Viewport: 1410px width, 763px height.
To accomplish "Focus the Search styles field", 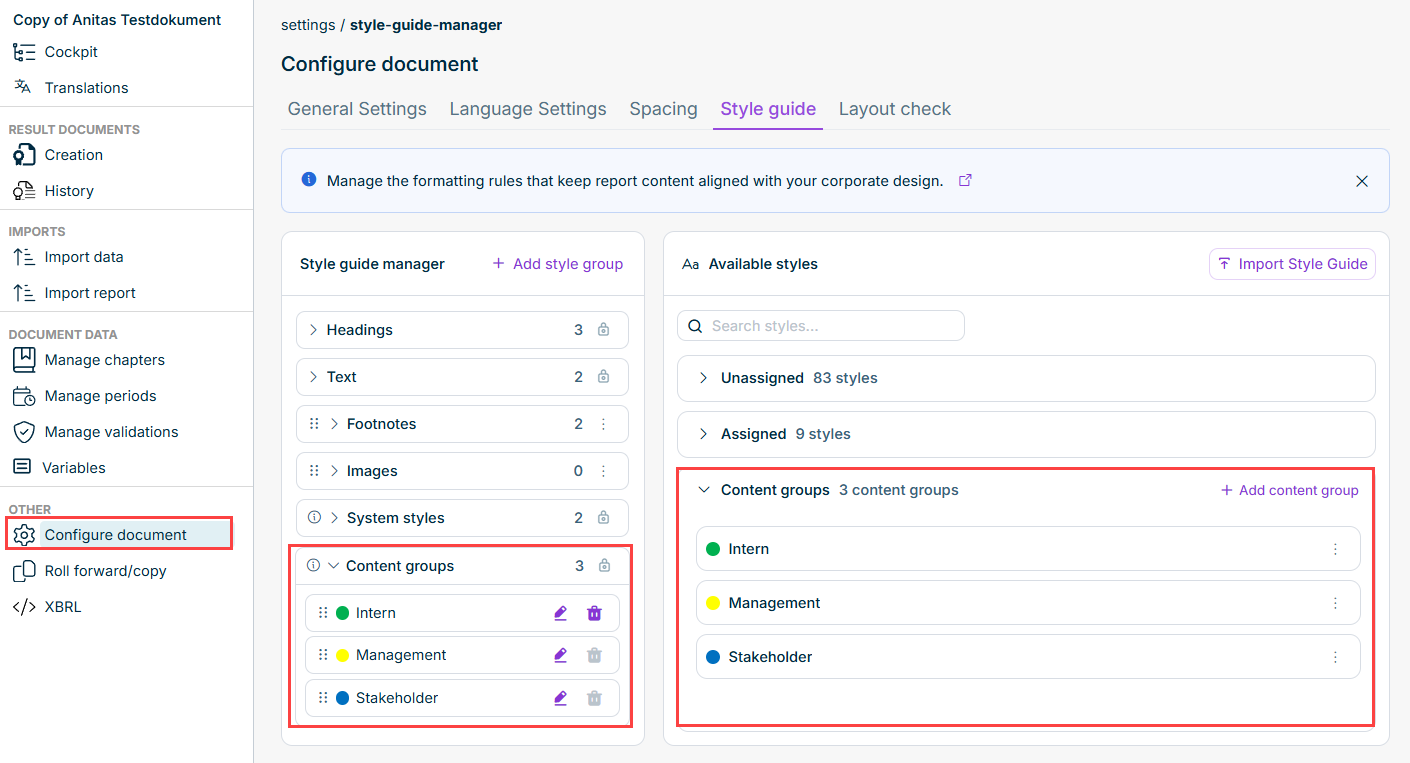I will [x=821, y=326].
